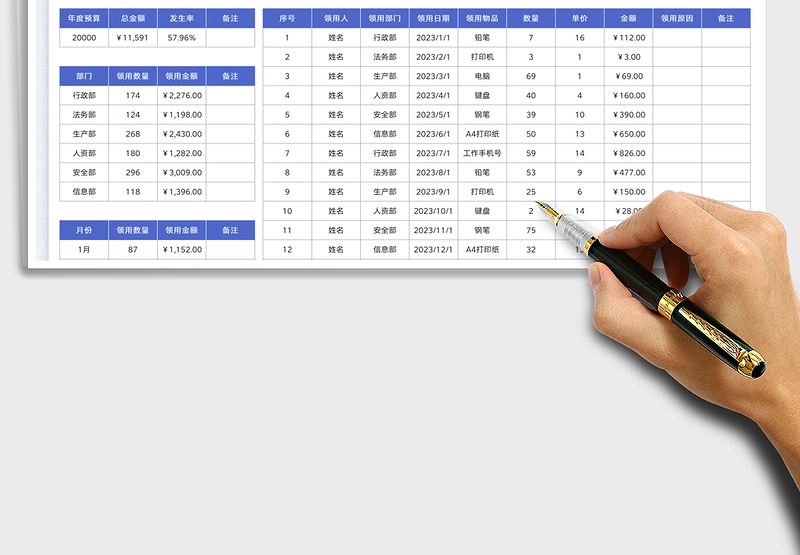This screenshot has height=555, width=800.
Task: Click the 268 quantity for 生产部
Action: pyautogui.click(x=132, y=134)
